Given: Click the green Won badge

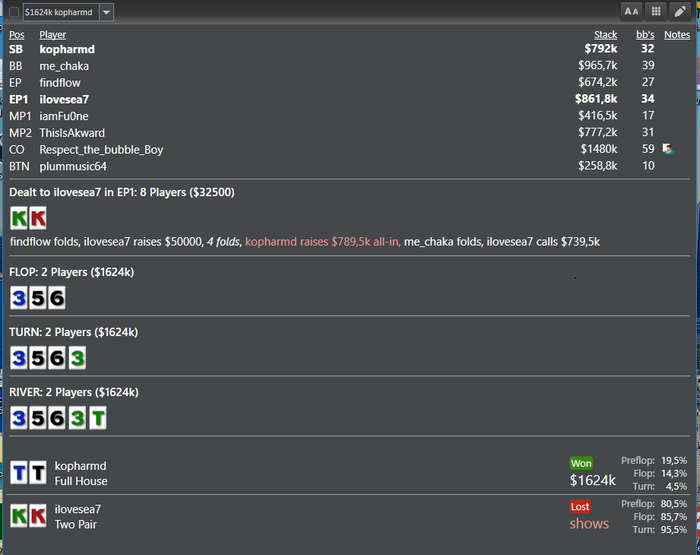Looking at the screenshot, I should pyautogui.click(x=581, y=463).
